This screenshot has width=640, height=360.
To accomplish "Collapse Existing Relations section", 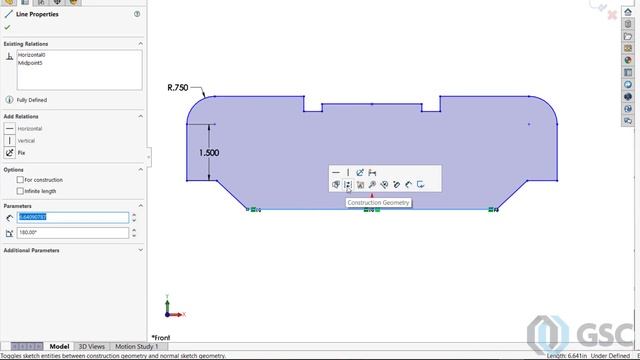I will (140, 44).
